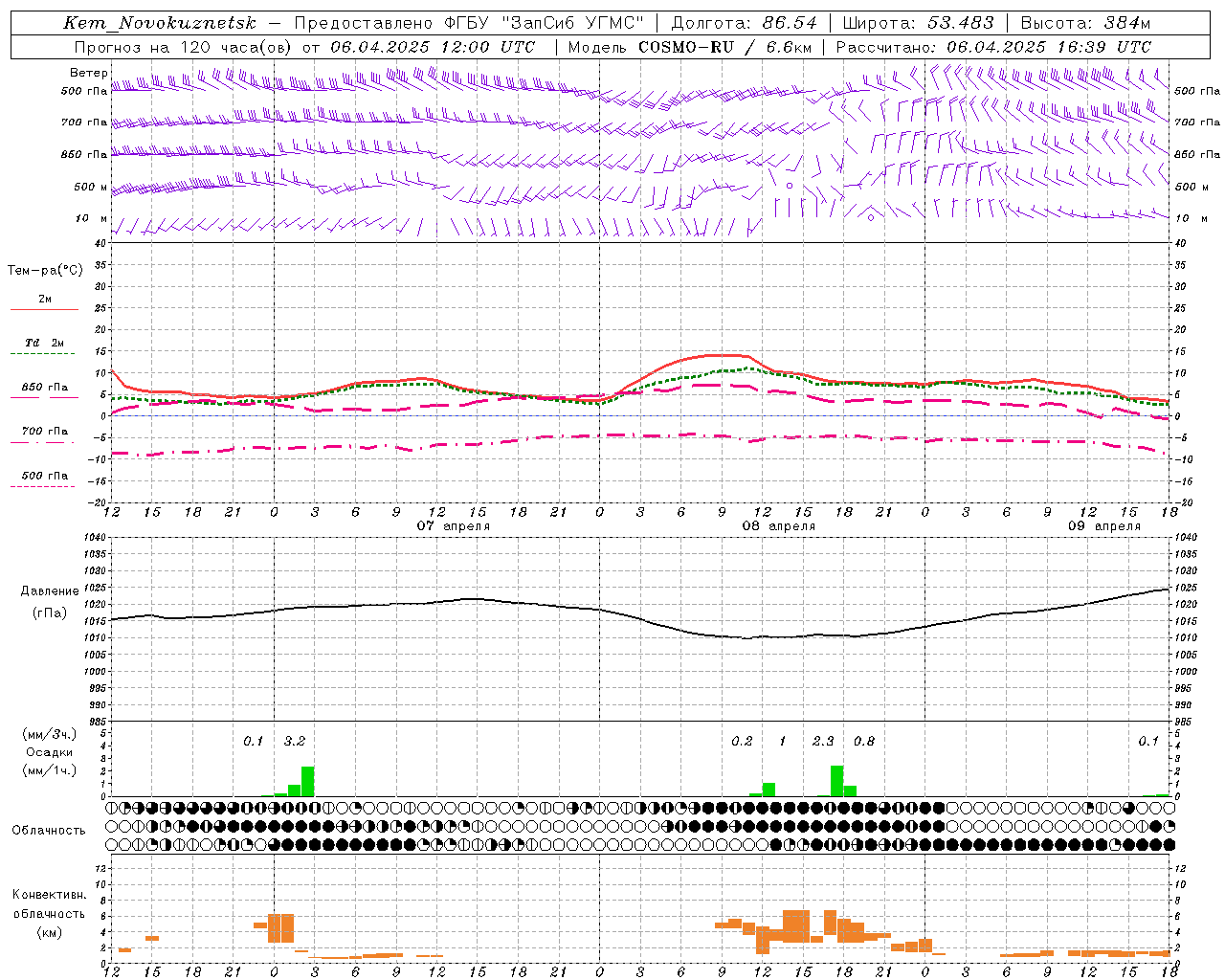Viewport: 1225px width, 980px height.
Task: Click the 'Ветер' wind panel label
Action: click(x=88, y=73)
